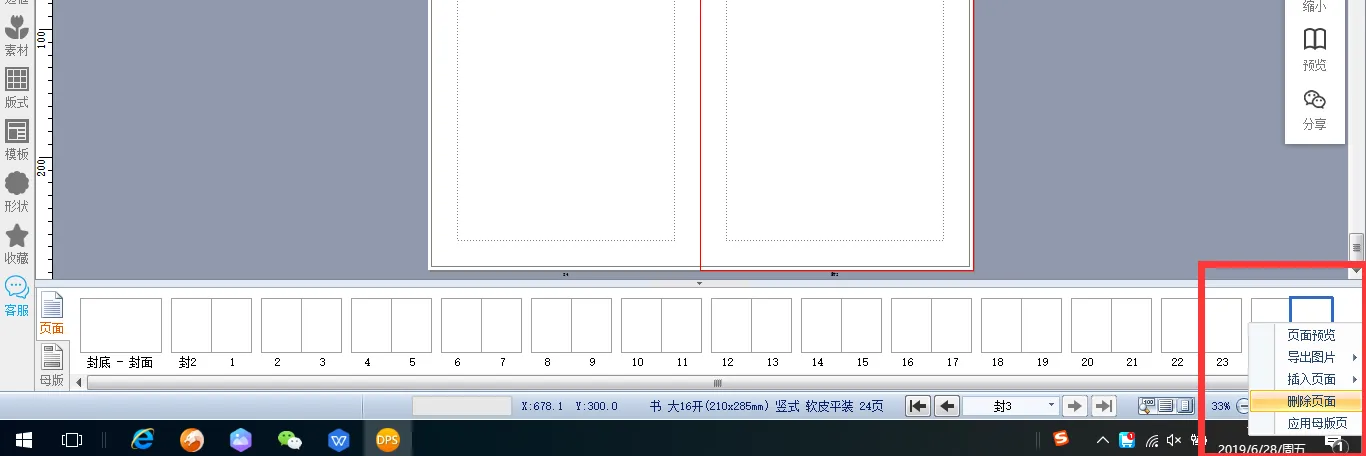The width and height of the screenshot is (1366, 456).
Task: Switch to the 母版 master pages tab
Action: pyautogui.click(x=51, y=365)
